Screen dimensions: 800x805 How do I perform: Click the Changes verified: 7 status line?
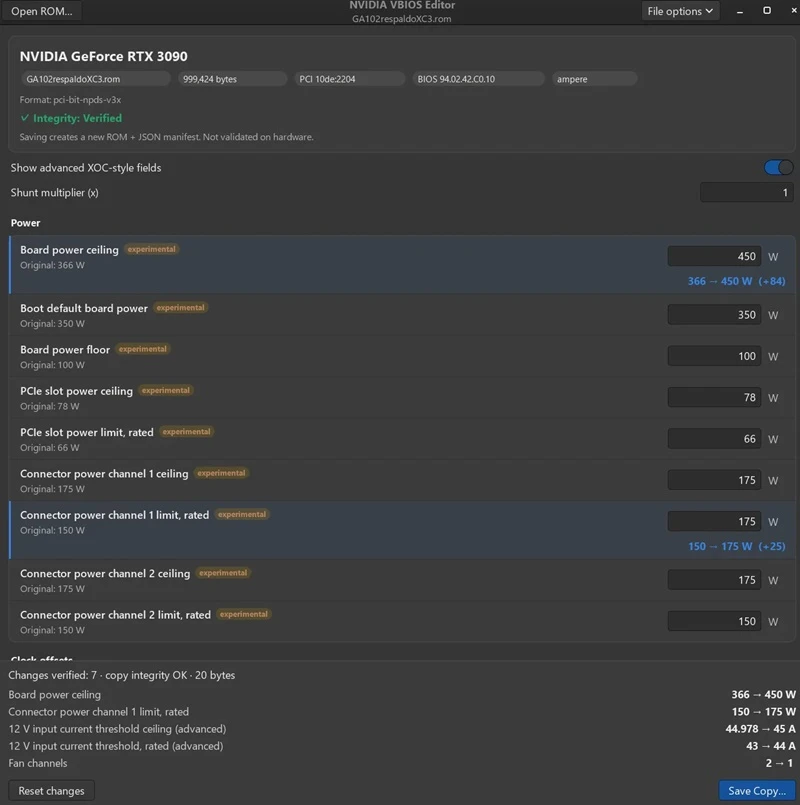pos(122,675)
